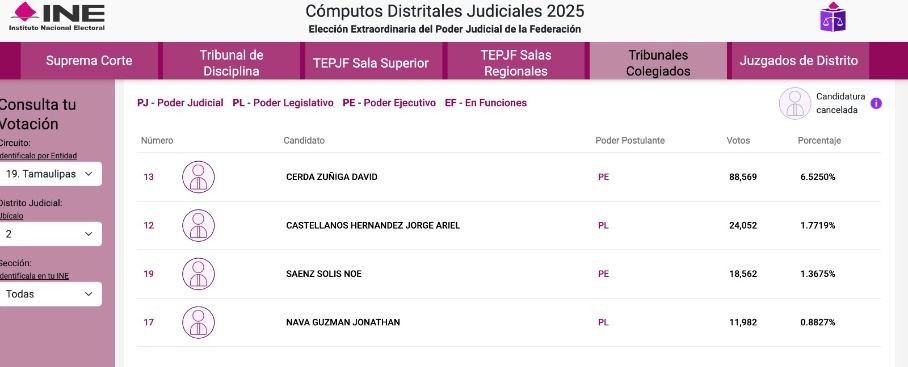Click the INE logo

[57, 16]
